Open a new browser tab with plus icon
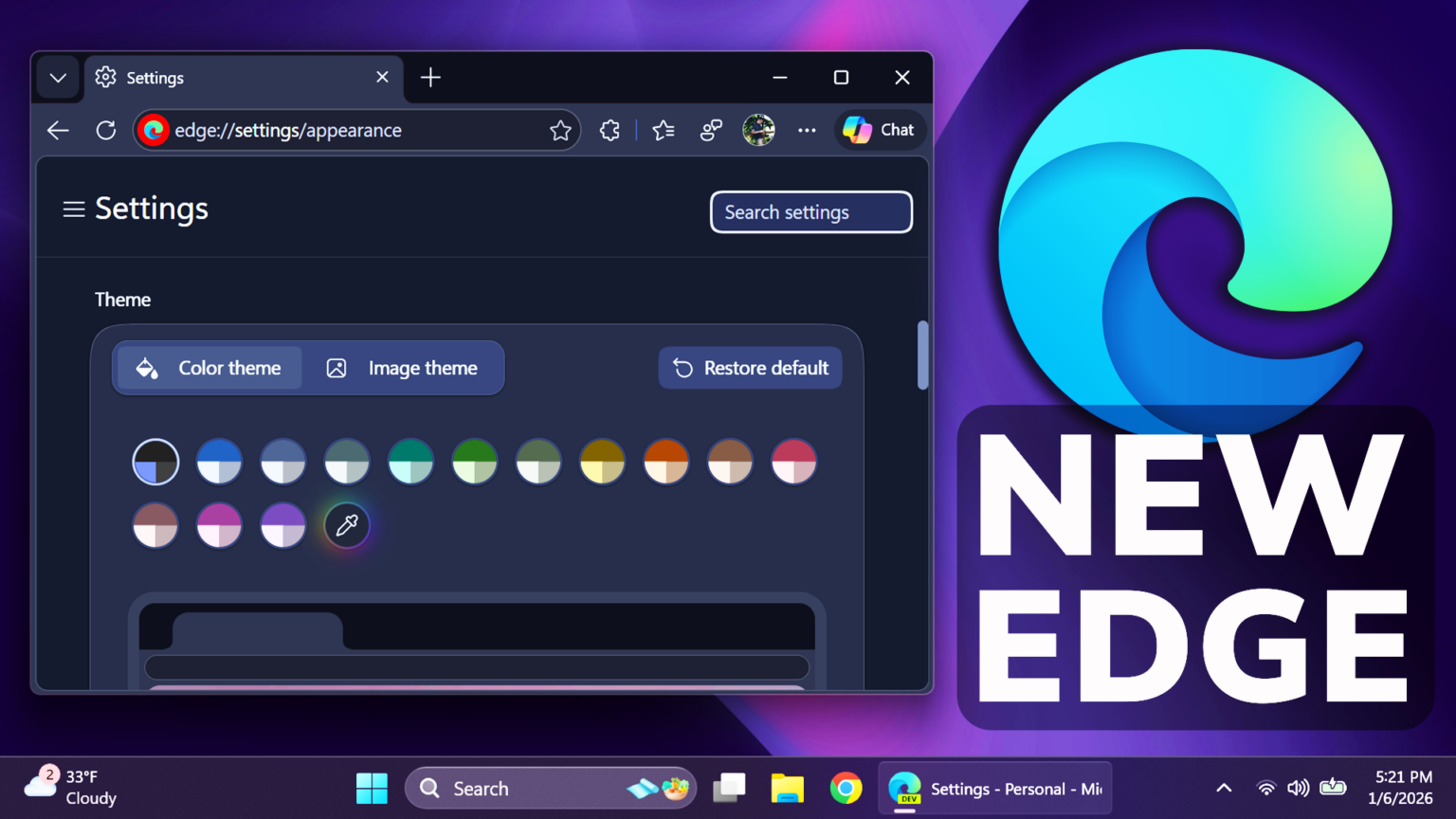This screenshot has width=1456, height=819. pyautogui.click(x=431, y=78)
